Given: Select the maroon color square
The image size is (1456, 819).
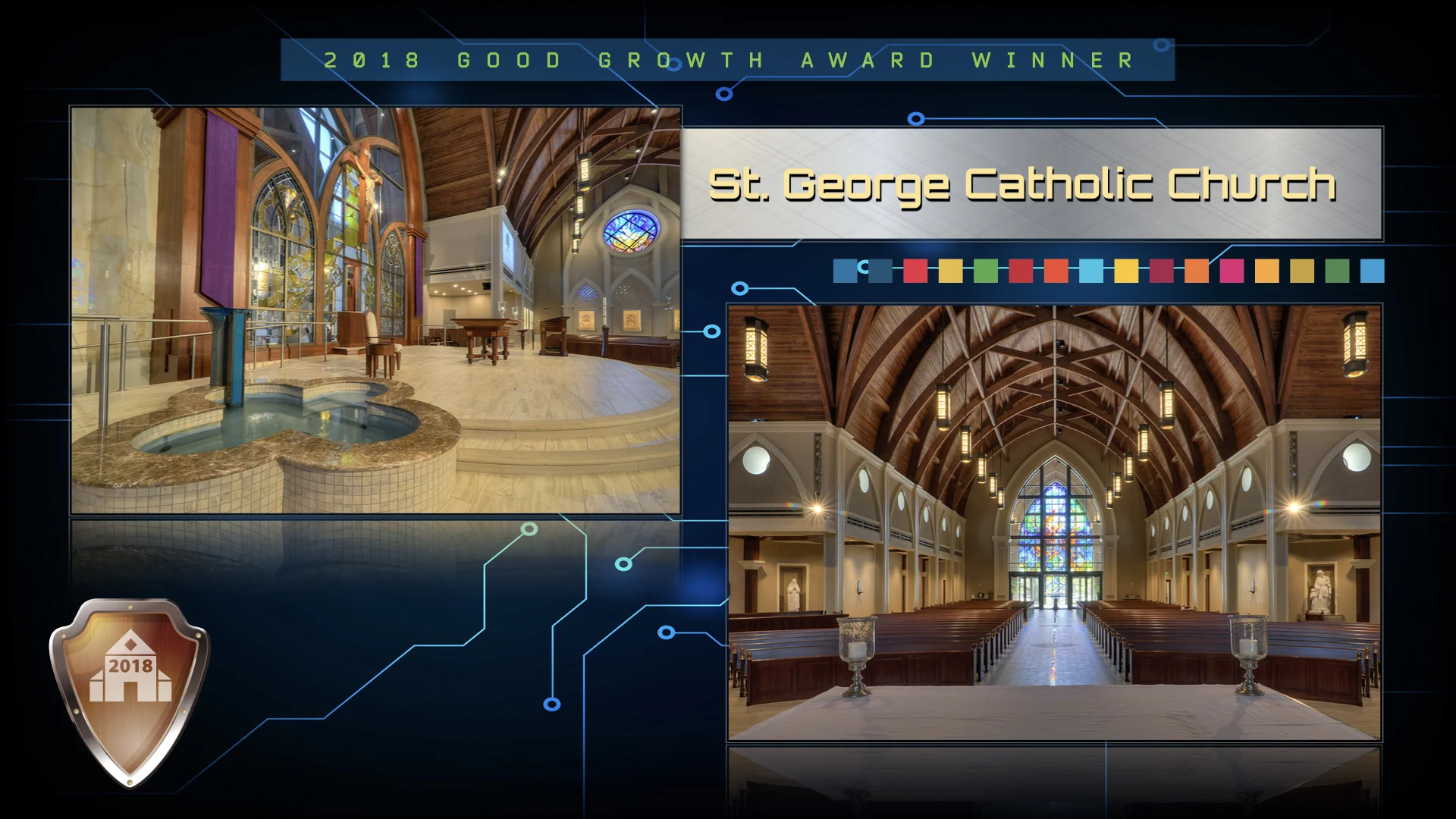Looking at the screenshot, I should tap(1161, 271).
